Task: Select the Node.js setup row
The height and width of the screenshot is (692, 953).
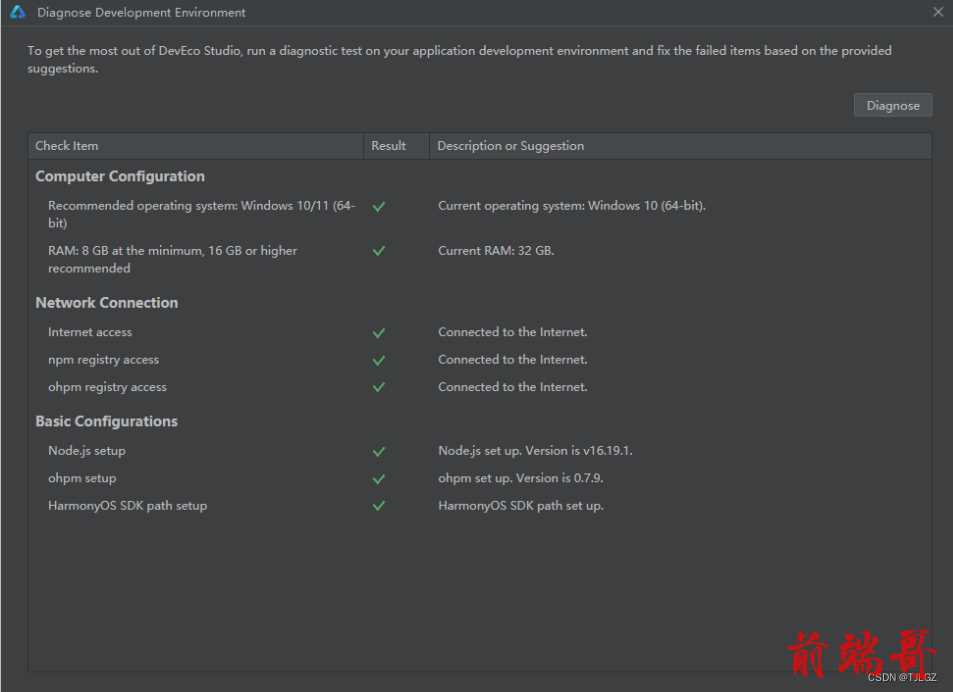Action: [x=480, y=451]
